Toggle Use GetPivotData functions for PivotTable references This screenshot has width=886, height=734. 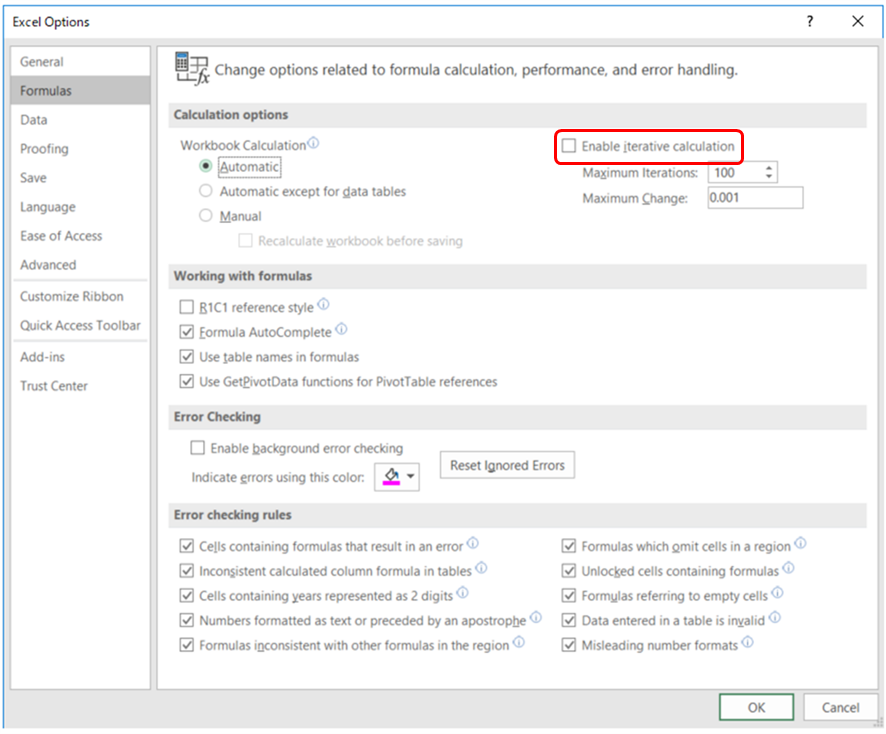186,382
